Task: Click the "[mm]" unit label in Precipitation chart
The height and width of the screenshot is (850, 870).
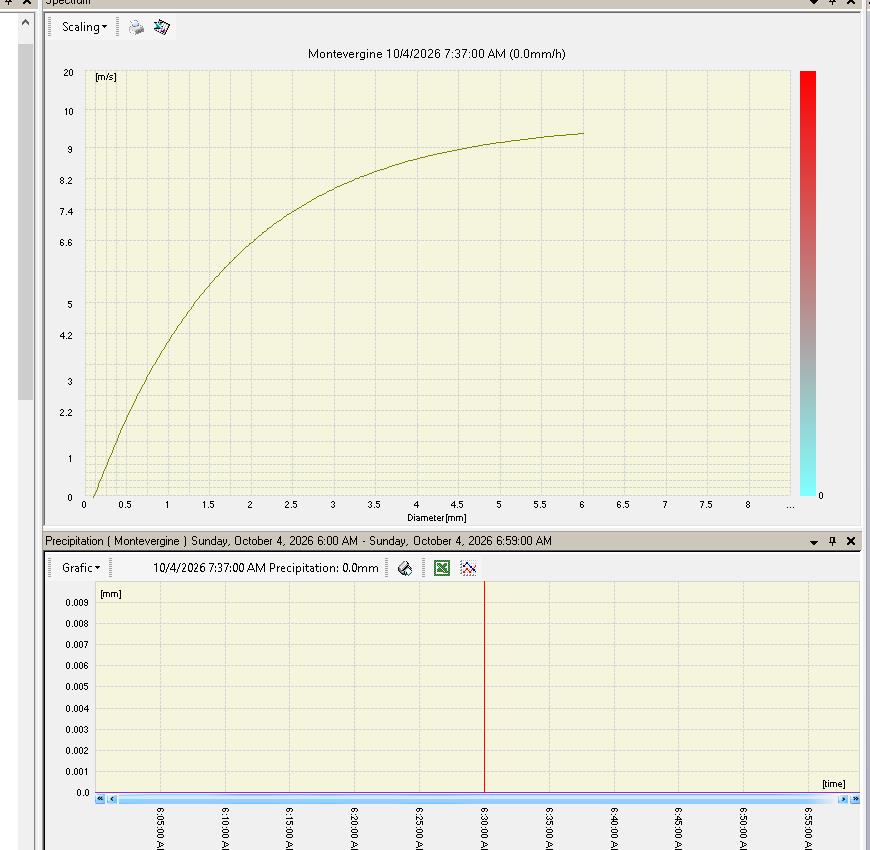Action: point(111,594)
